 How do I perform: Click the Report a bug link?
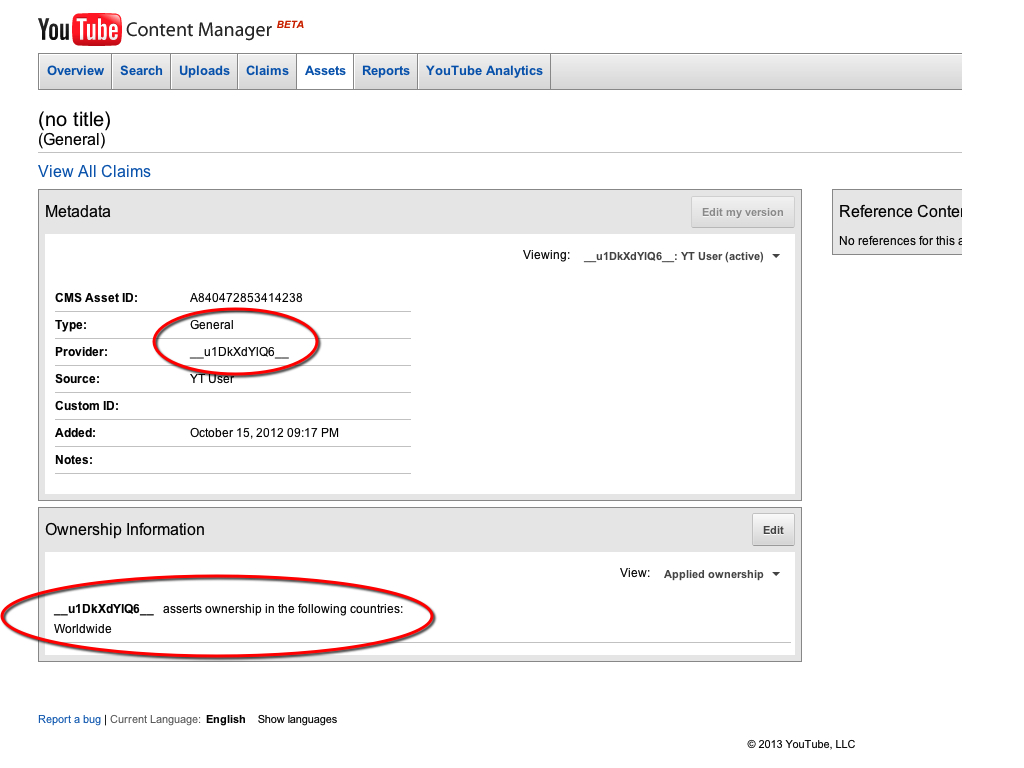tap(69, 719)
